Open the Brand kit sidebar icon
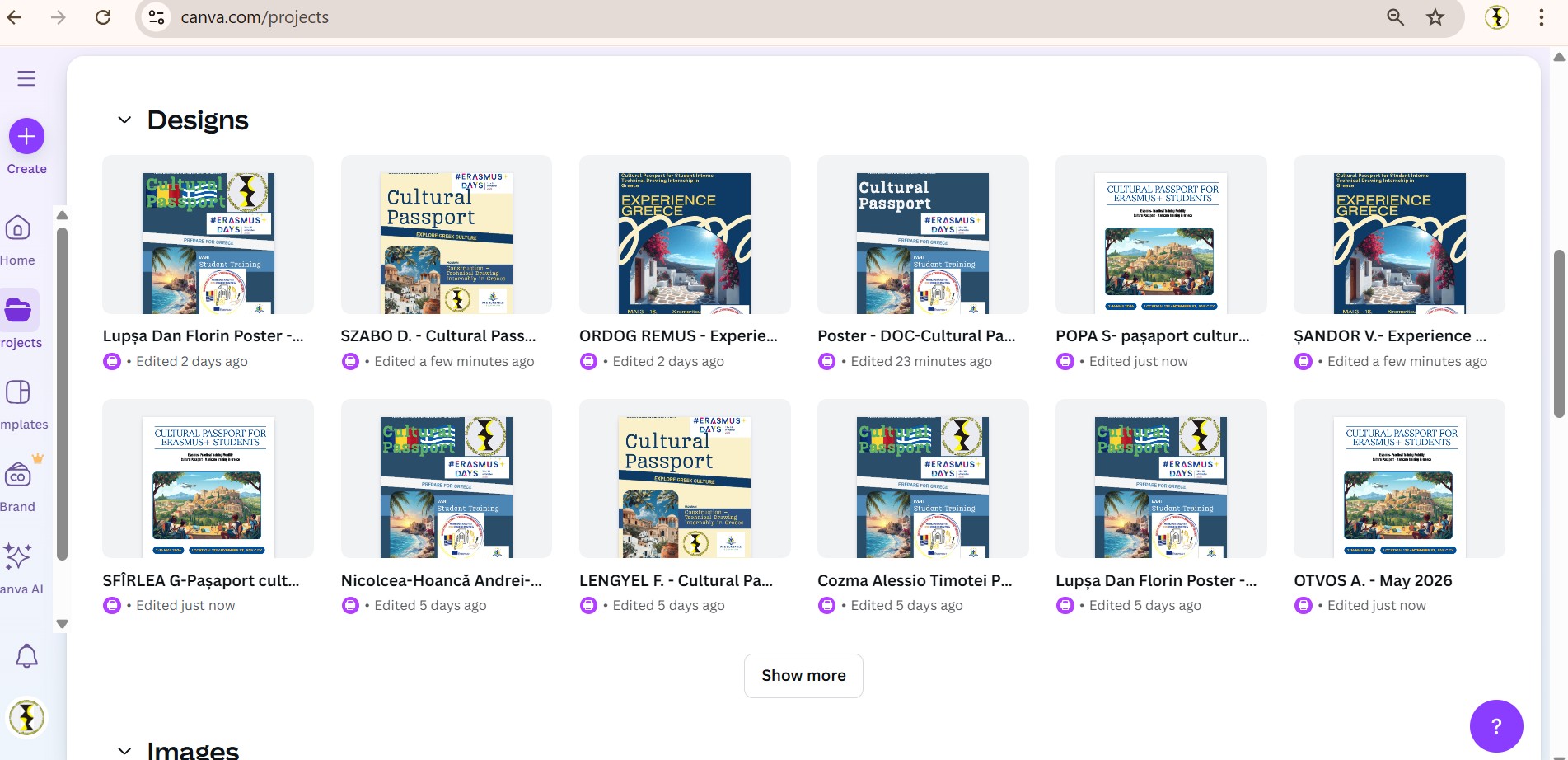The image size is (1568, 760). pos(18,475)
